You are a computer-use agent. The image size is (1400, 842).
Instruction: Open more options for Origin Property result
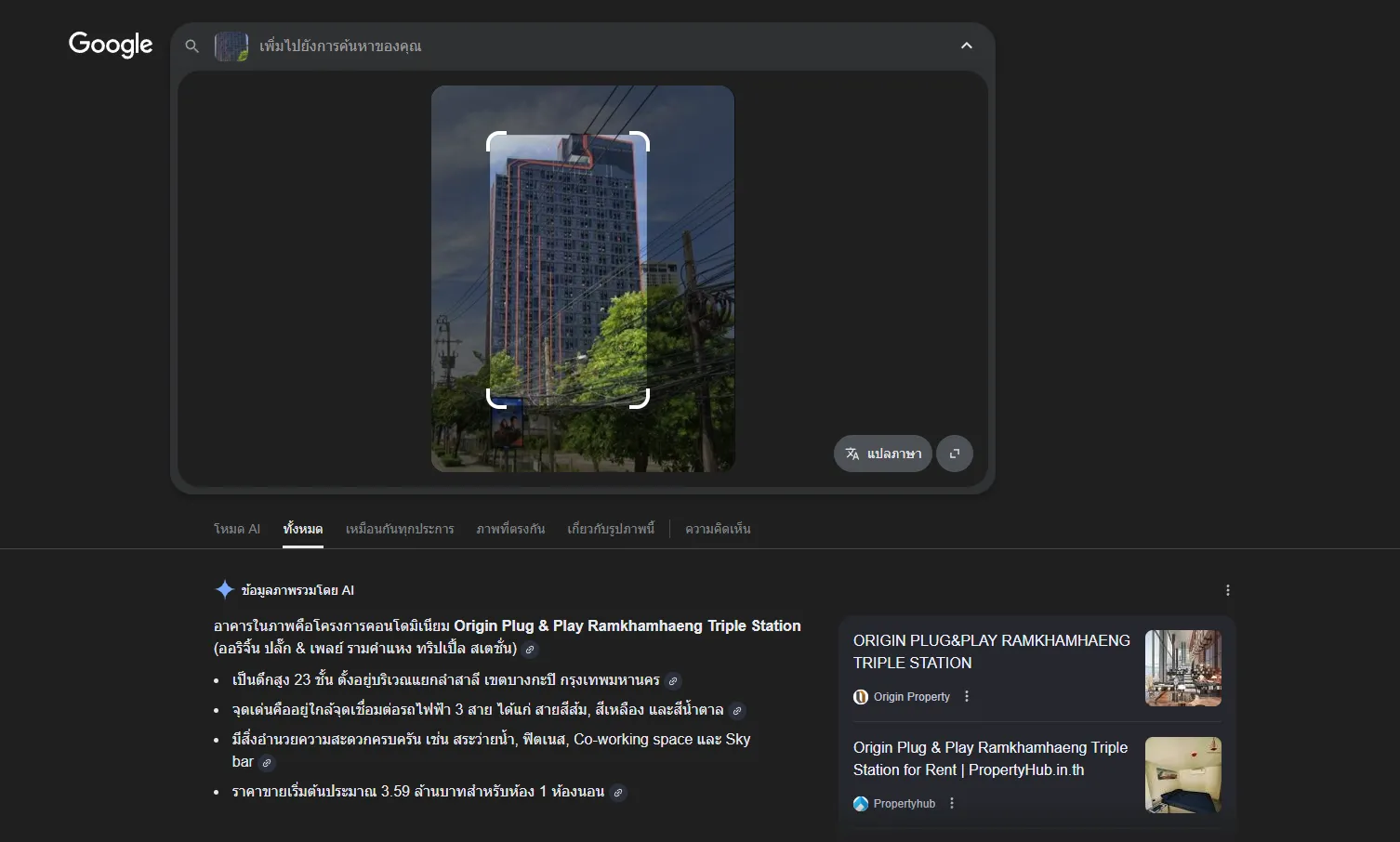pos(967,696)
